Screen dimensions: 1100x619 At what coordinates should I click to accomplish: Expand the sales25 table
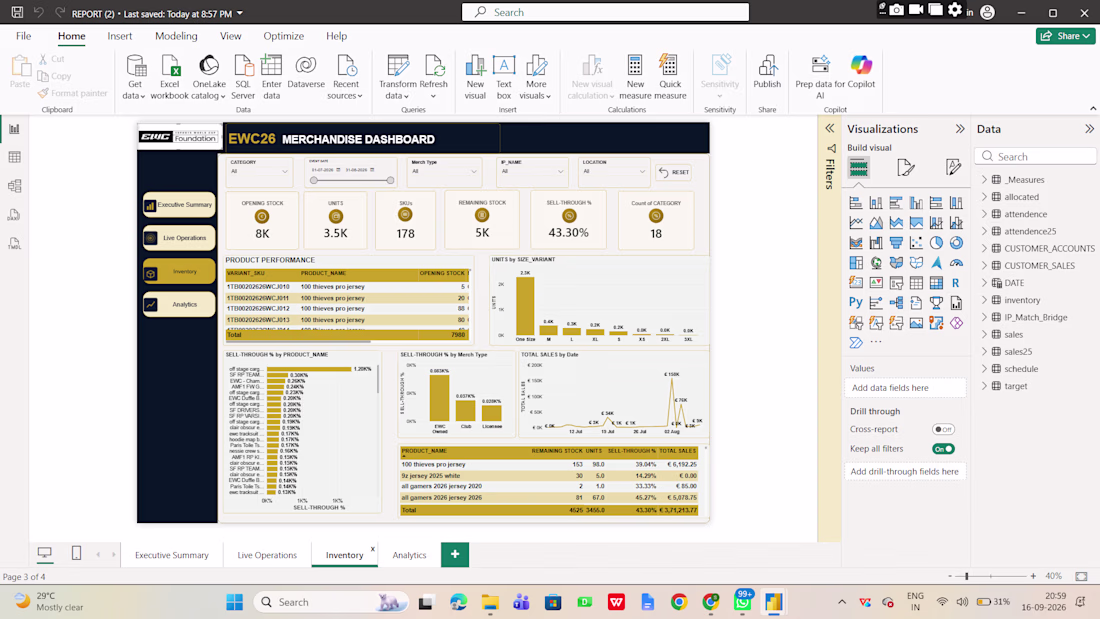point(984,352)
